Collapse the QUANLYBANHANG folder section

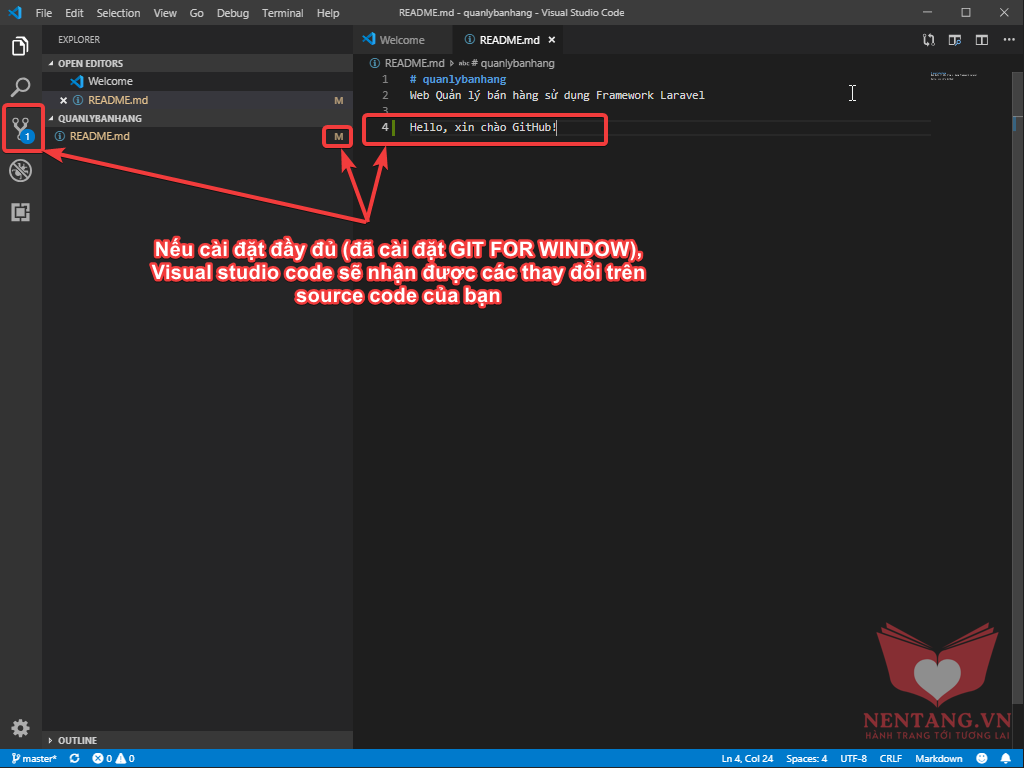point(99,118)
